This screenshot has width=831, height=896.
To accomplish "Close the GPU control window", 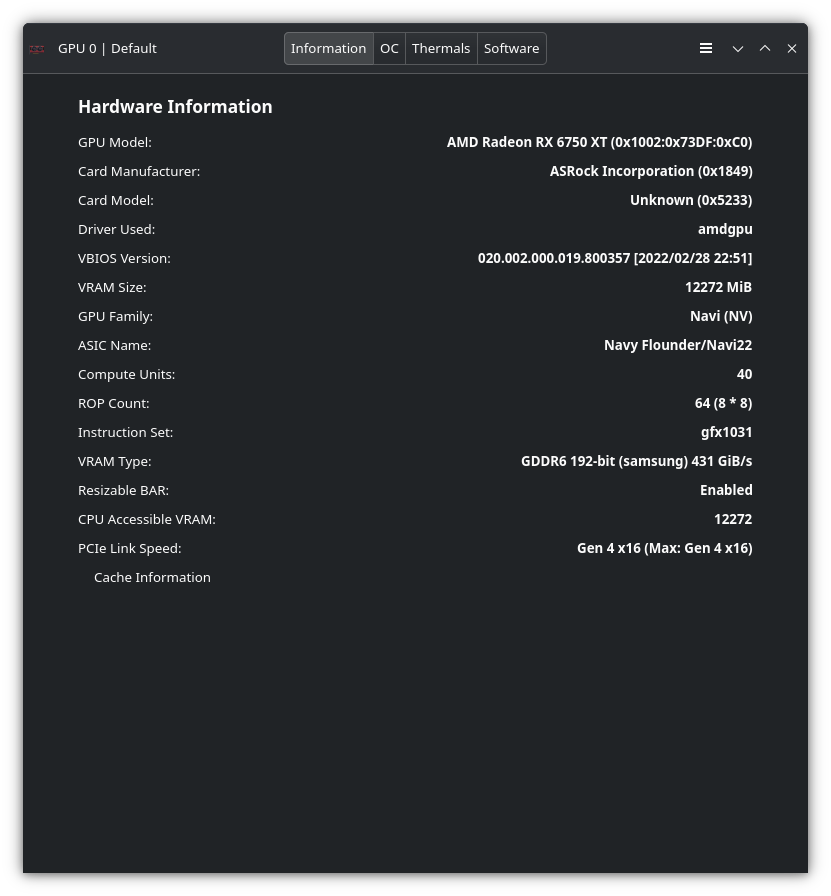I will [x=792, y=48].
